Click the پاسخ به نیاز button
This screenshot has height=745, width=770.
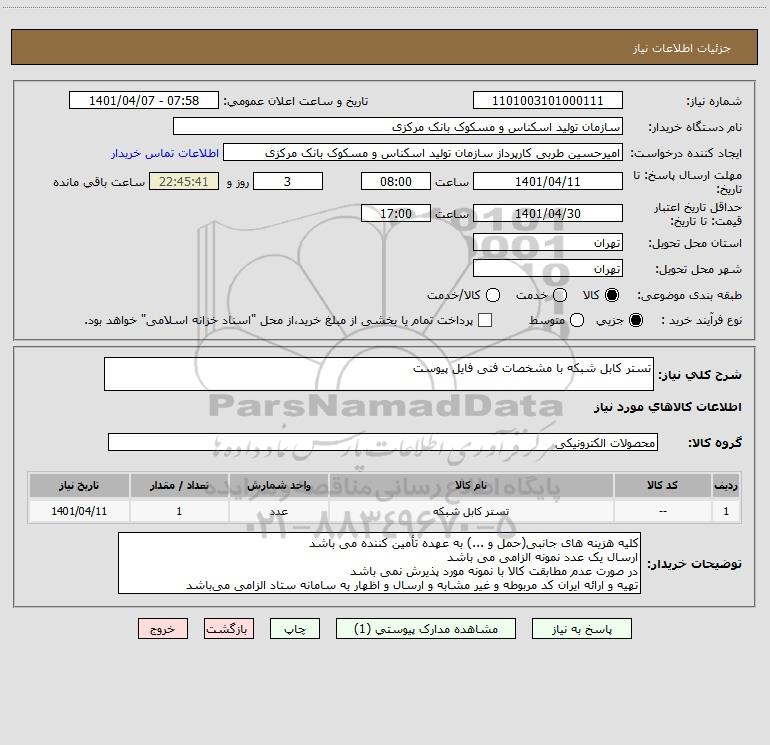point(581,629)
